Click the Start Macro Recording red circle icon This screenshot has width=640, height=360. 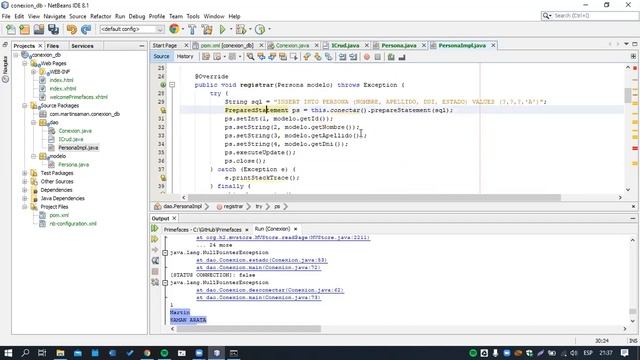coord(367,57)
